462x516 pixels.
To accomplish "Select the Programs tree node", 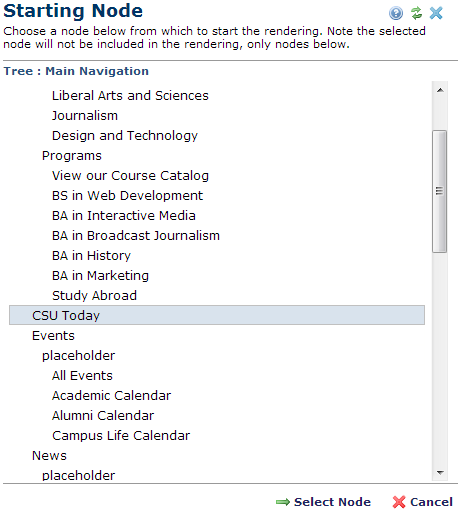I will click(x=72, y=156).
